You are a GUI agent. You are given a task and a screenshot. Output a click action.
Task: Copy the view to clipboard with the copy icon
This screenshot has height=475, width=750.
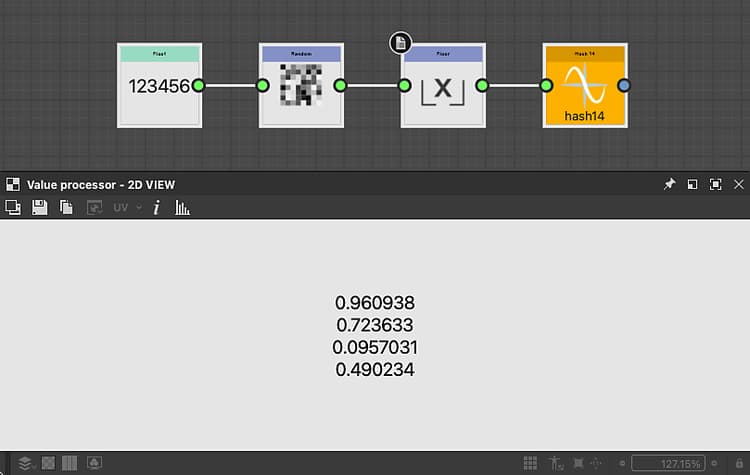point(66,208)
